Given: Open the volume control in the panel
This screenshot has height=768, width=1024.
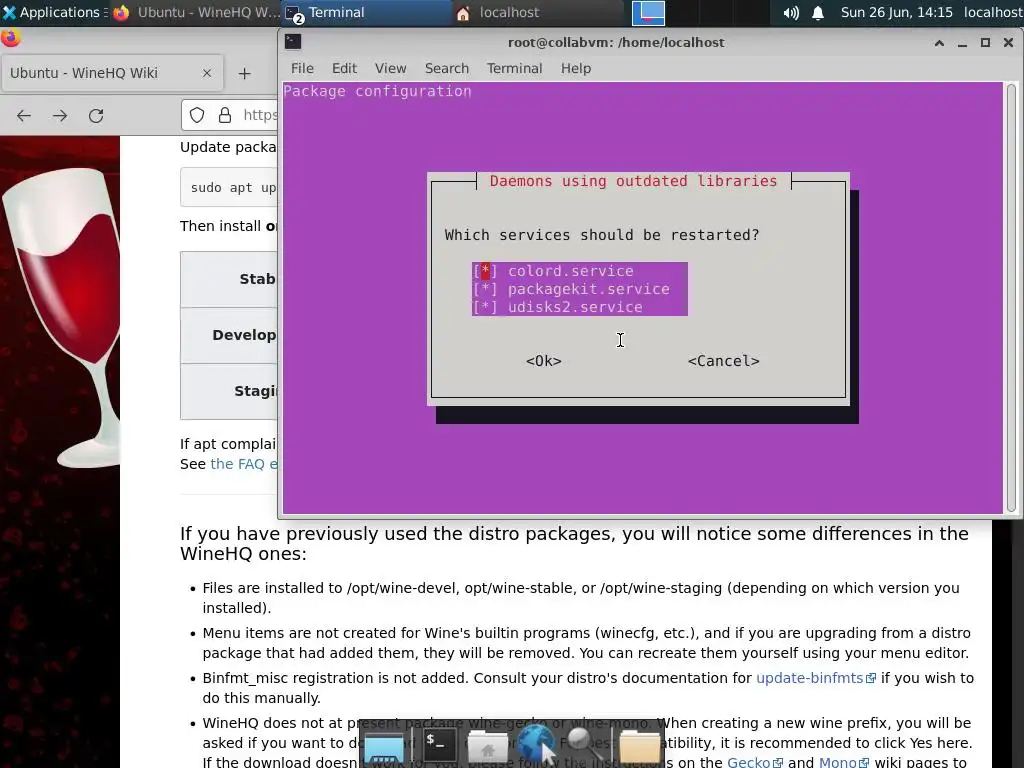Looking at the screenshot, I should [x=791, y=12].
